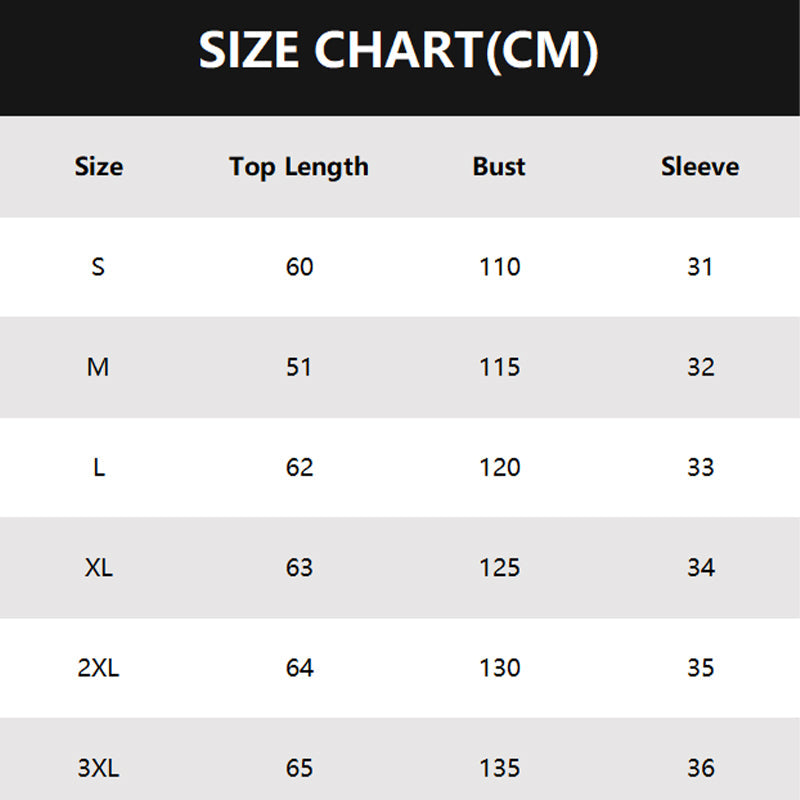Click bust value 120 in L row

click(499, 467)
